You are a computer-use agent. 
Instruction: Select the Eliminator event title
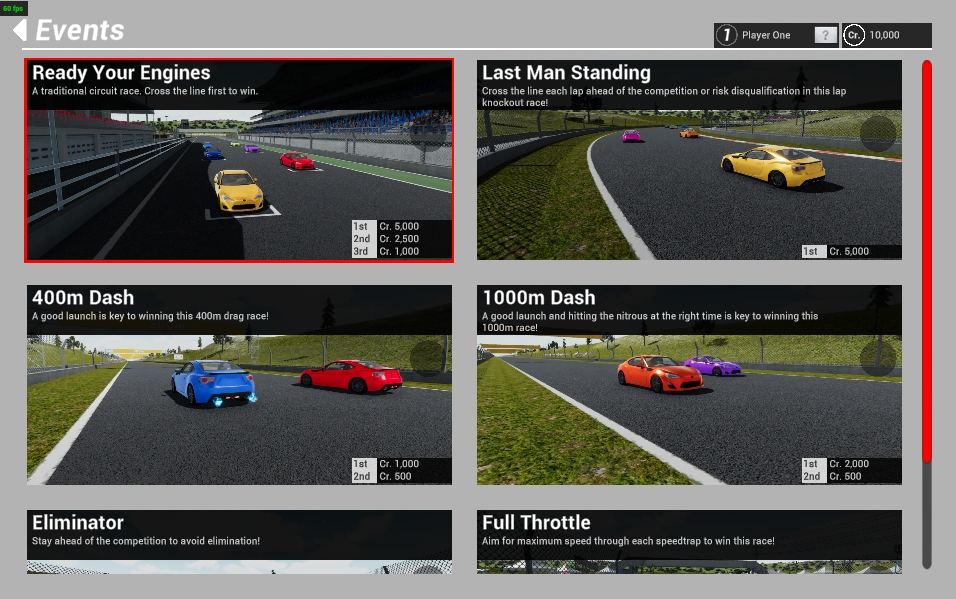78,523
